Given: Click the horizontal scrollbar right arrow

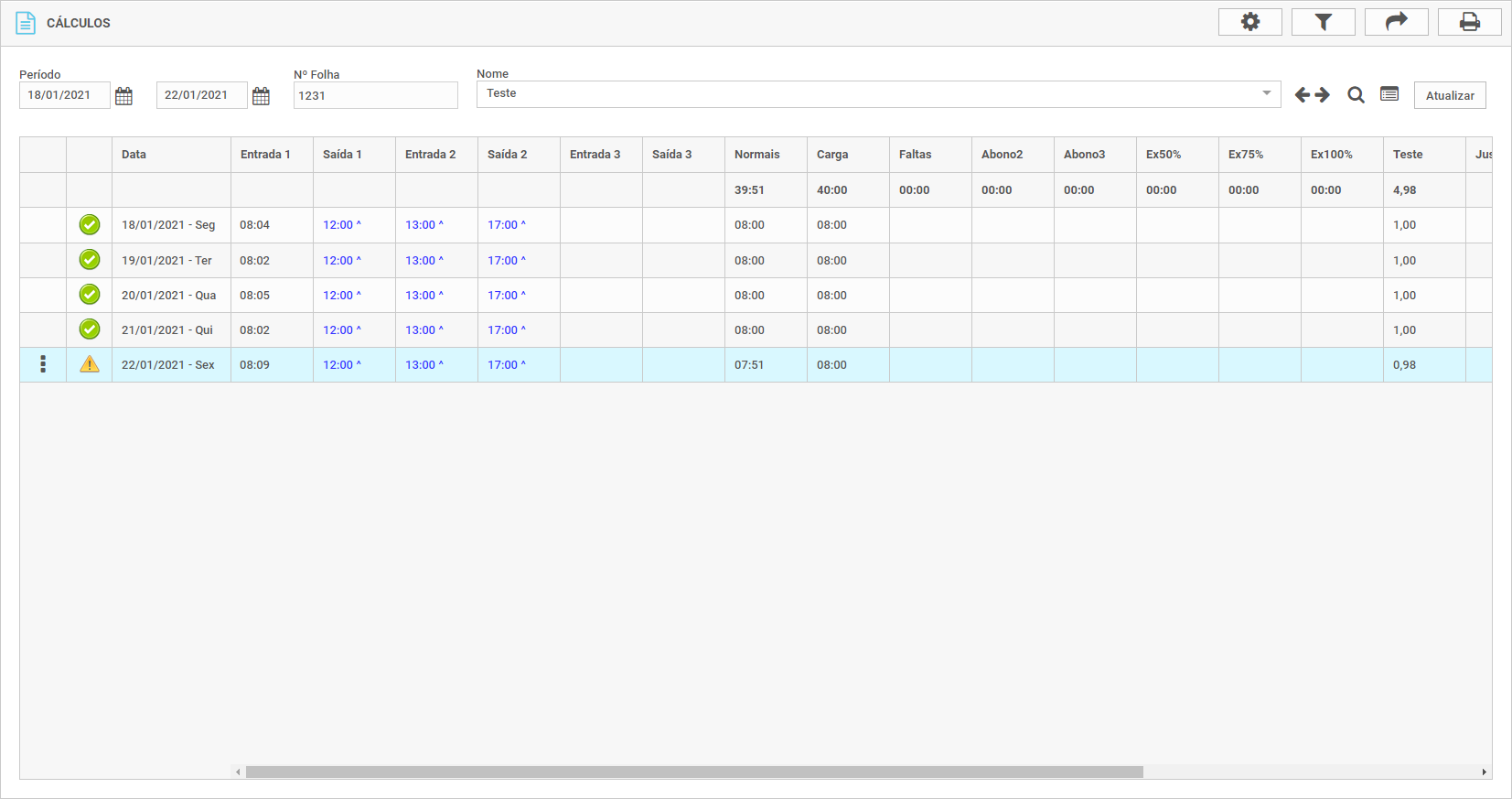Looking at the screenshot, I should (1484, 772).
